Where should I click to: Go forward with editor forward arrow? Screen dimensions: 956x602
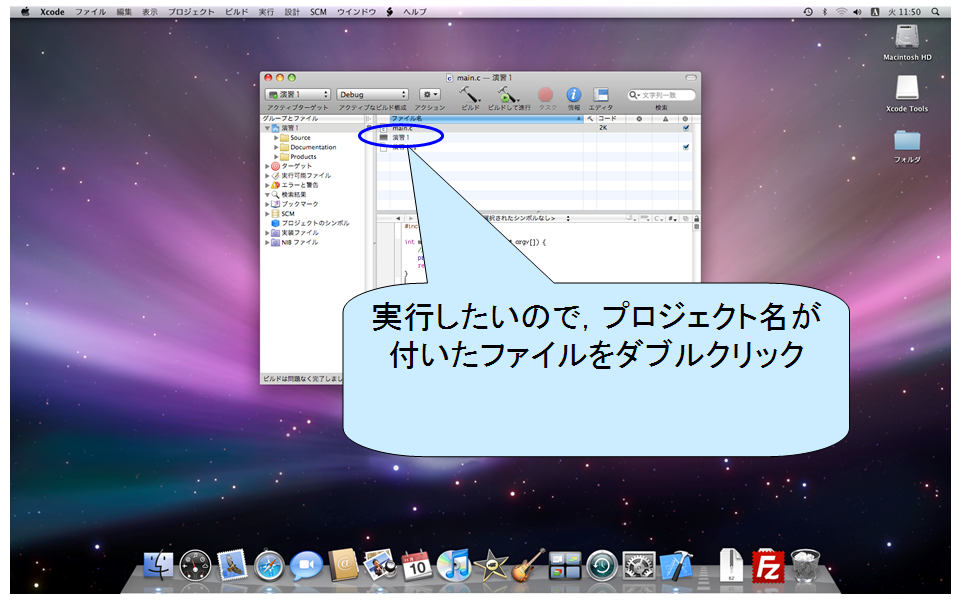coord(411,218)
